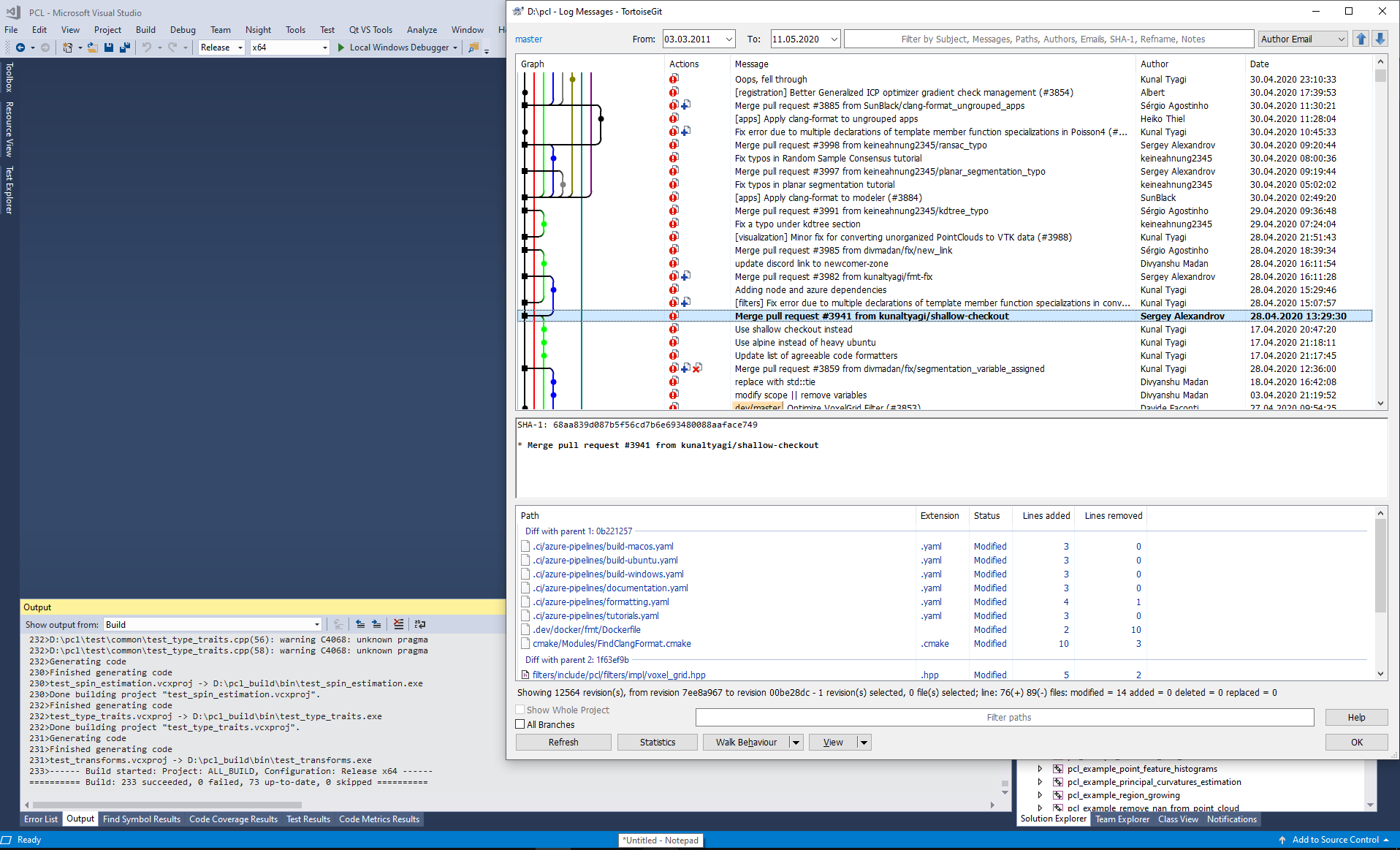Switch to the Code Metrics Results tab
1400x850 pixels.
[379, 819]
